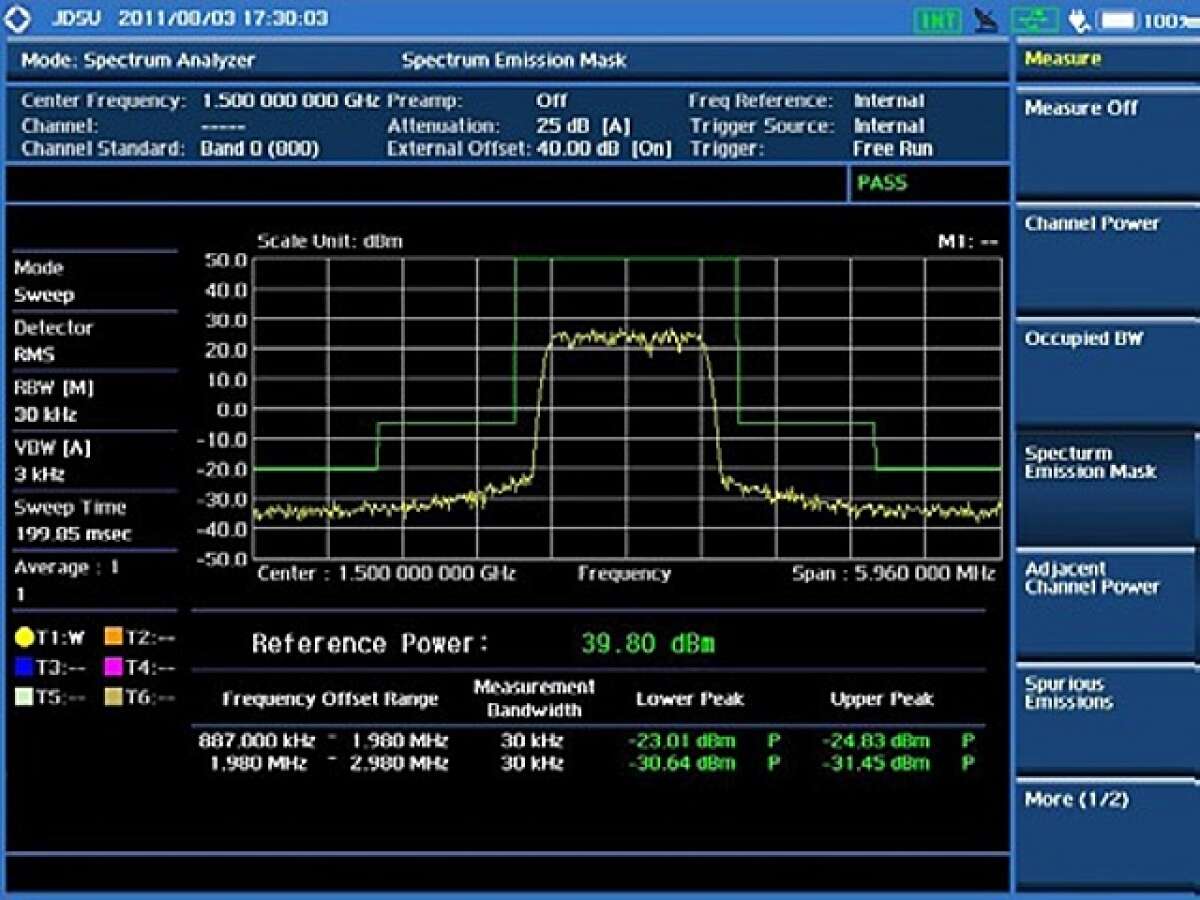Viewport: 1200px width, 900px height.
Task: Click the power plug charging icon
Action: click(1078, 20)
